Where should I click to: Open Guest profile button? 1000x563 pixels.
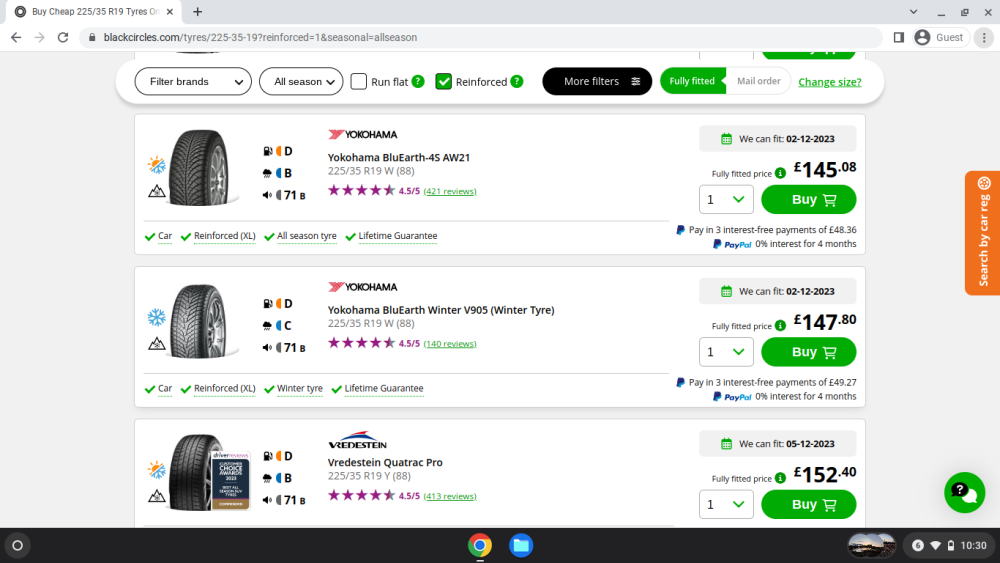pyautogui.click(x=941, y=38)
